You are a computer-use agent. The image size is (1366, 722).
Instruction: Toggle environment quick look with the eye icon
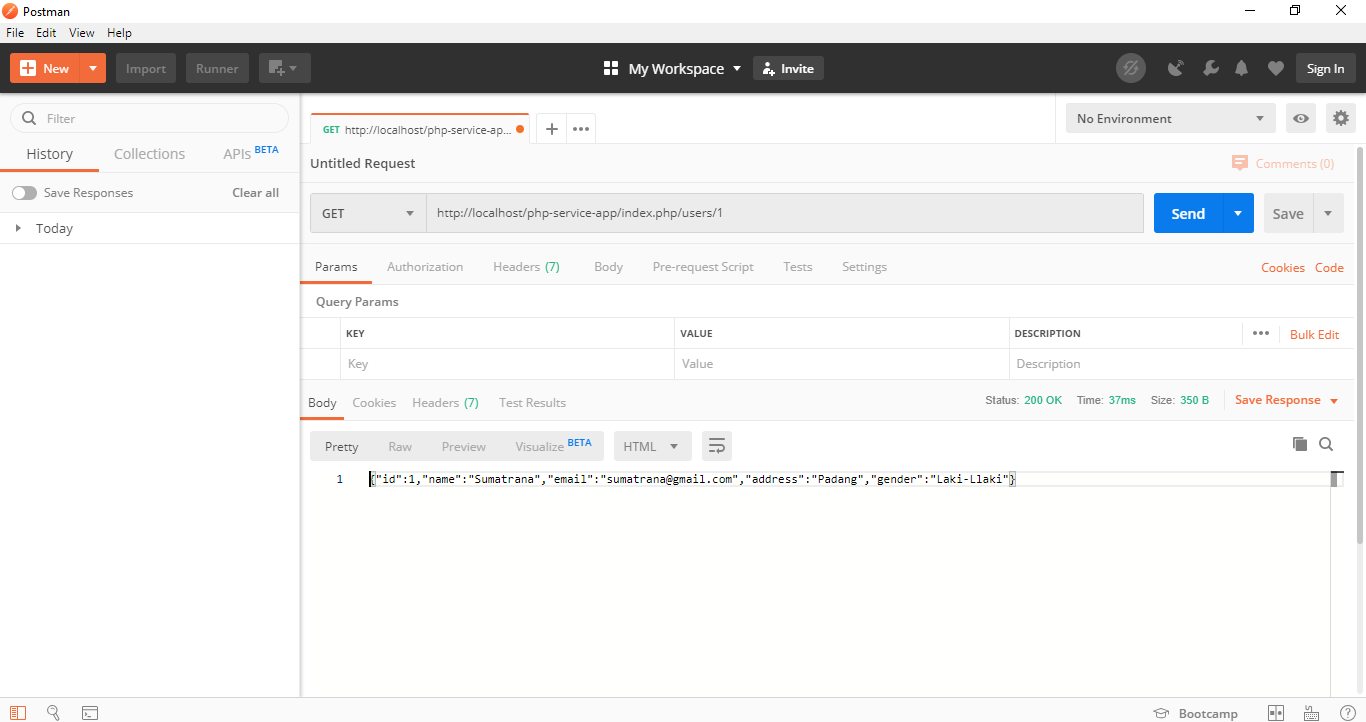point(1300,118)
